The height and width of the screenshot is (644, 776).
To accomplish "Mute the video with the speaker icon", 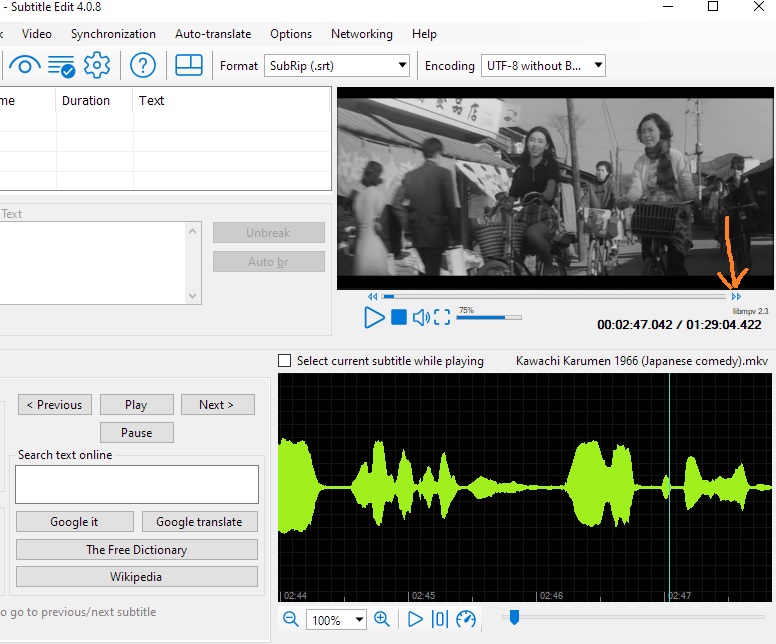I will (421, 317).
